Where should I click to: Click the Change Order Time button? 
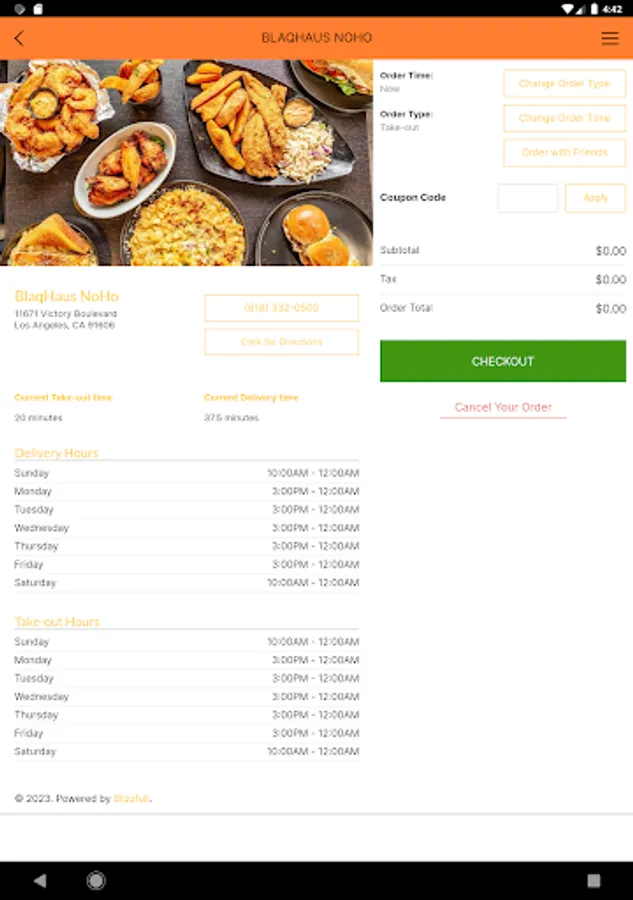click(564, 118)
